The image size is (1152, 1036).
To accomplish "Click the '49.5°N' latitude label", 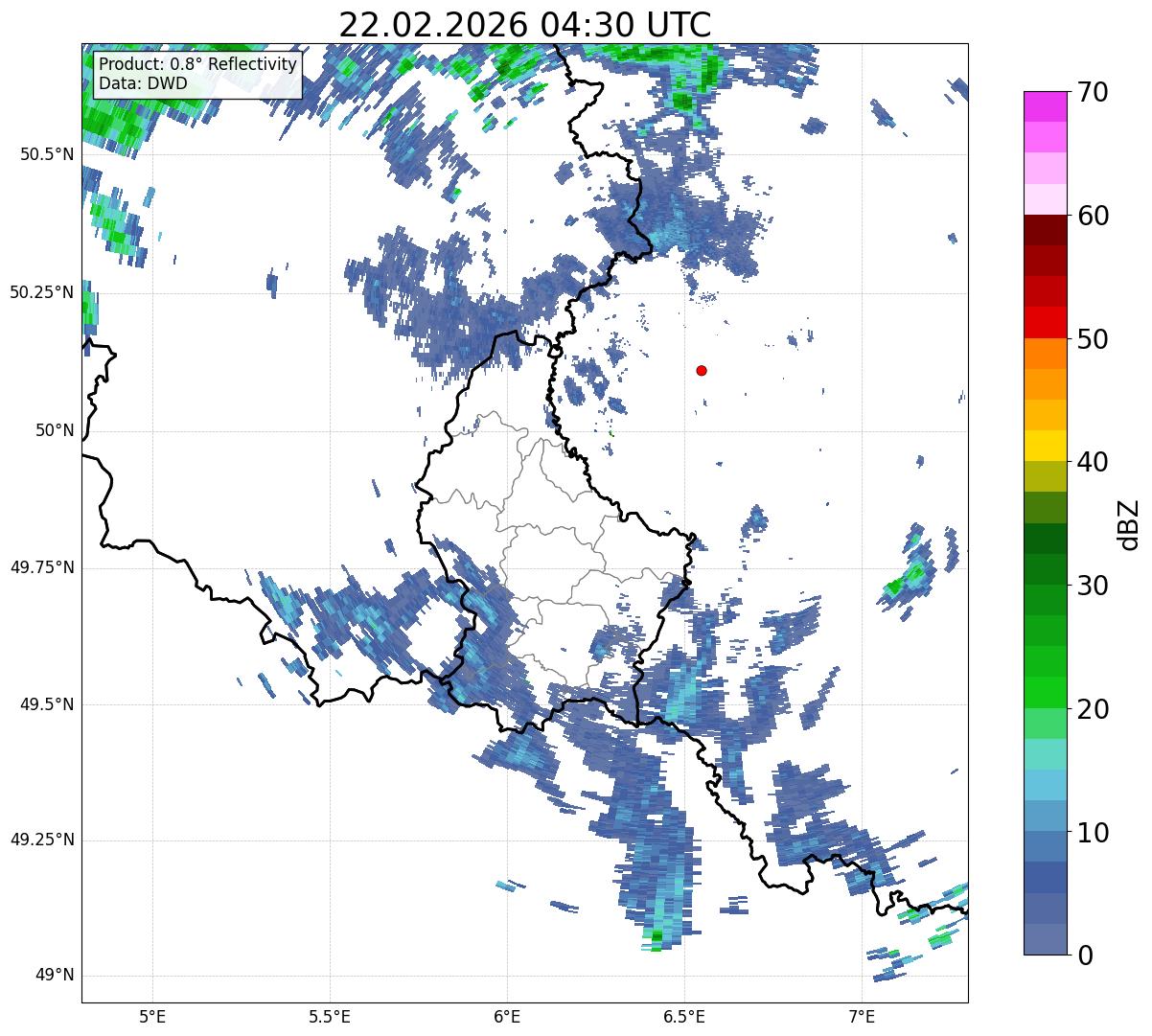I will pos(47,704).
